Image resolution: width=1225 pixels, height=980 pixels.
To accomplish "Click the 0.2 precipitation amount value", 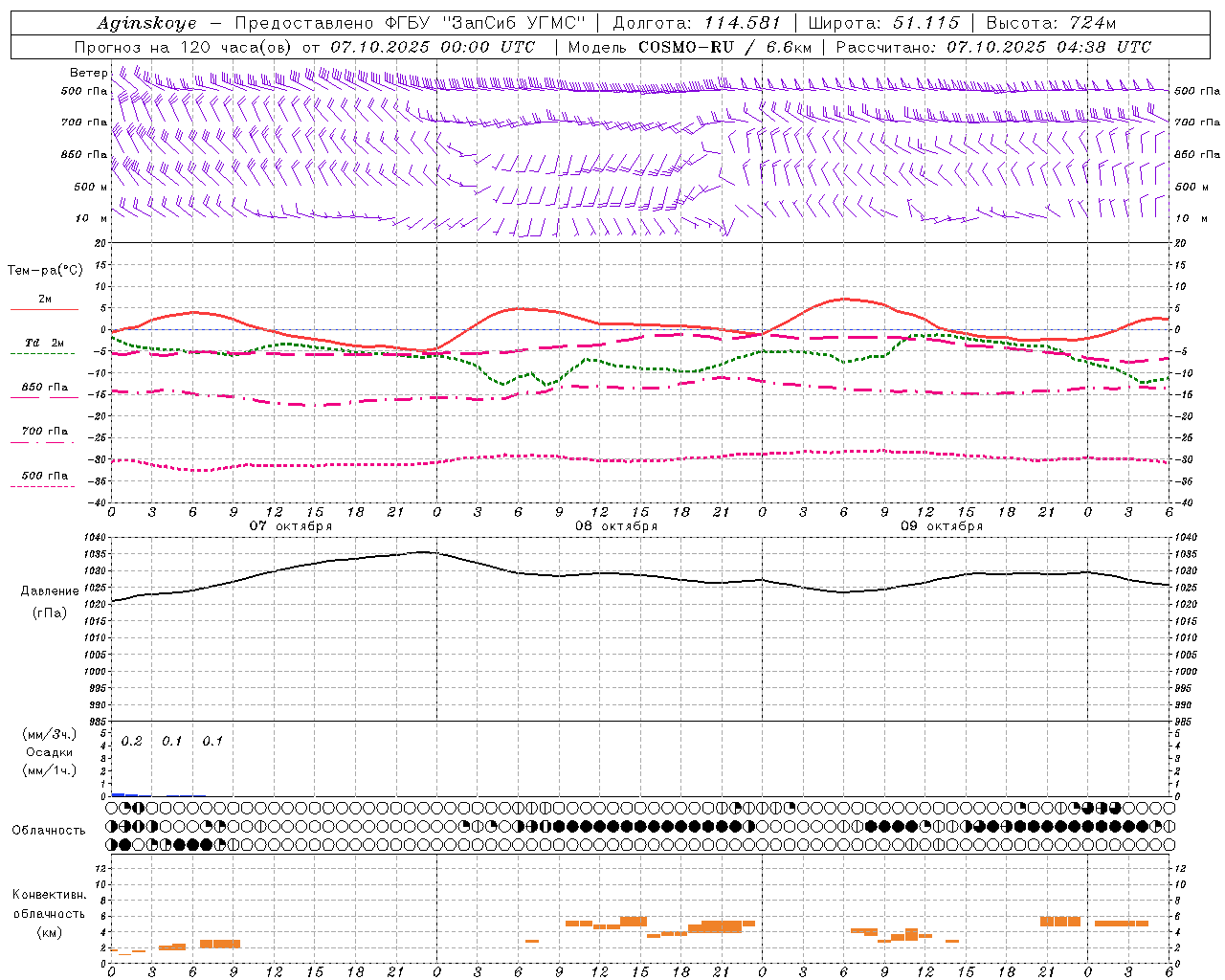I will 131,742.
